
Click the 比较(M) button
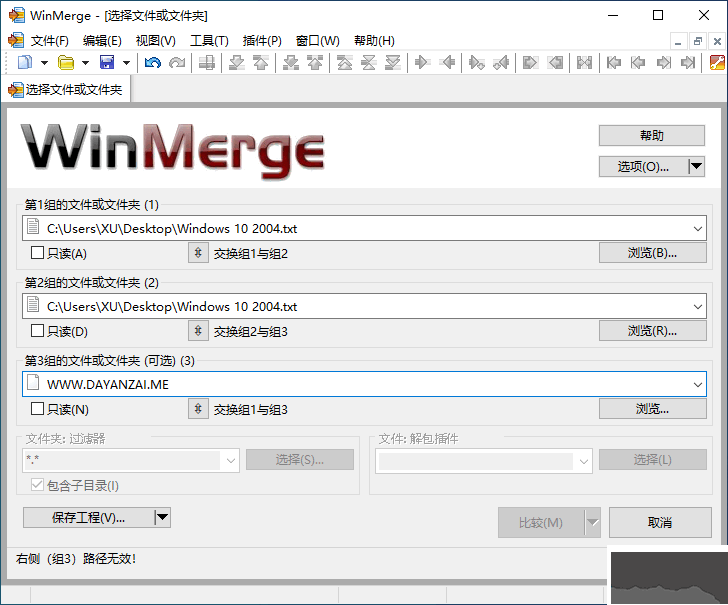pos(541,522)
